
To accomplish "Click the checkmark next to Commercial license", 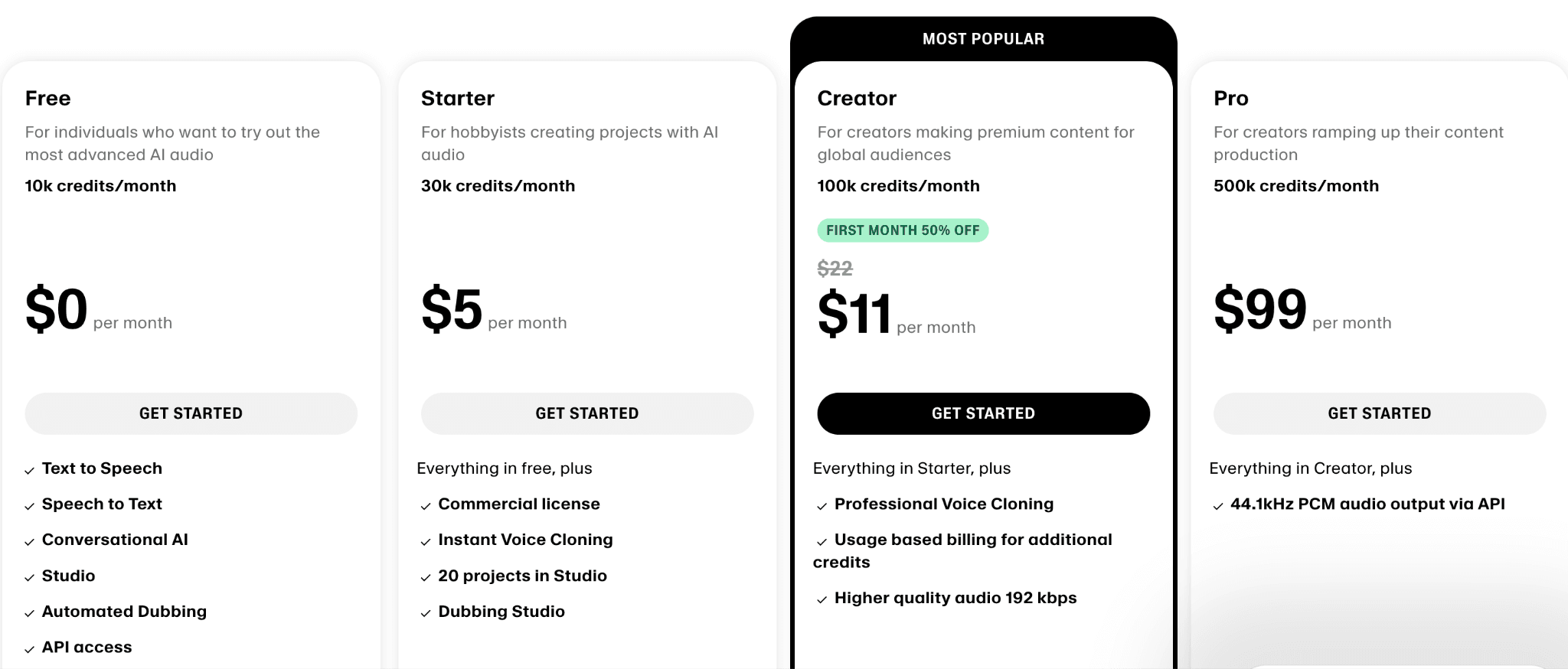I will tap(426, 505).
